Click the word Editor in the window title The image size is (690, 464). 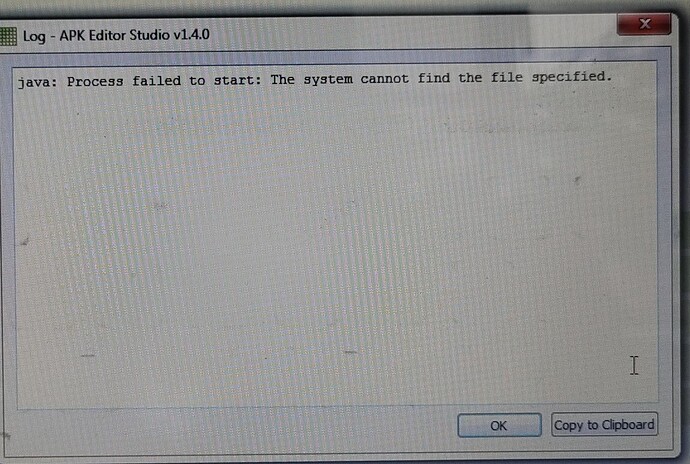click(x=107, y=35)
